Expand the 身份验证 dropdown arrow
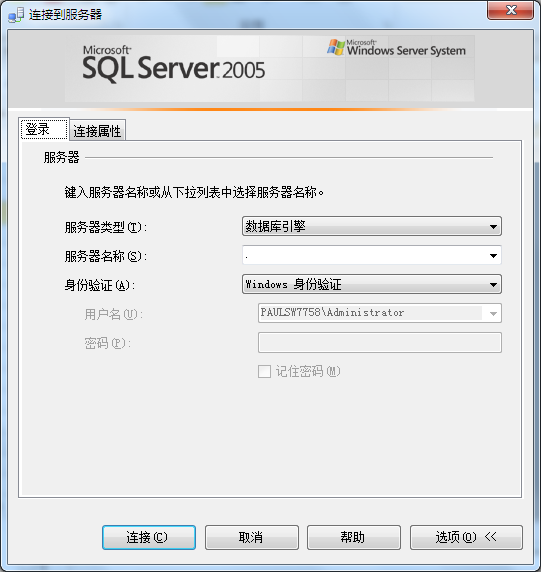Screen dimensions: 541x572 [x=493, y=285]
